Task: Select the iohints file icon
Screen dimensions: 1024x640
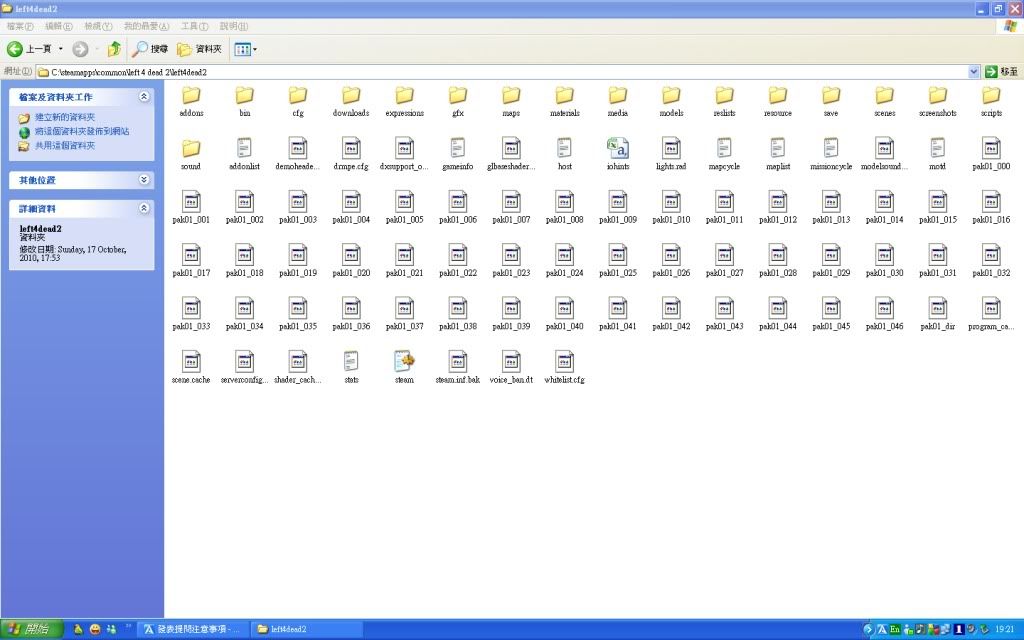Action: pos(617,149)
